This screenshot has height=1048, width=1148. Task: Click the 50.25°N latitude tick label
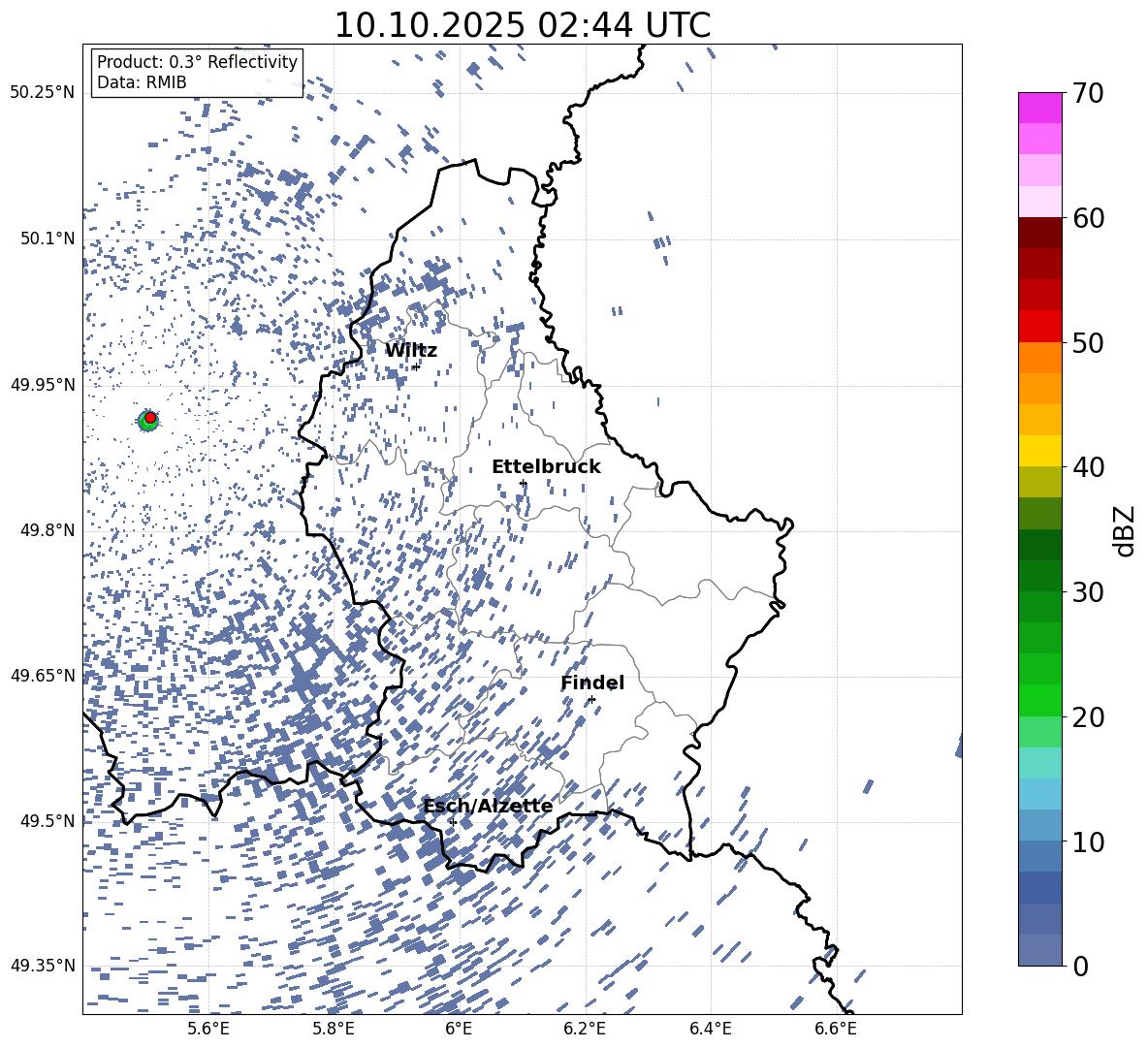click(42, 93)
